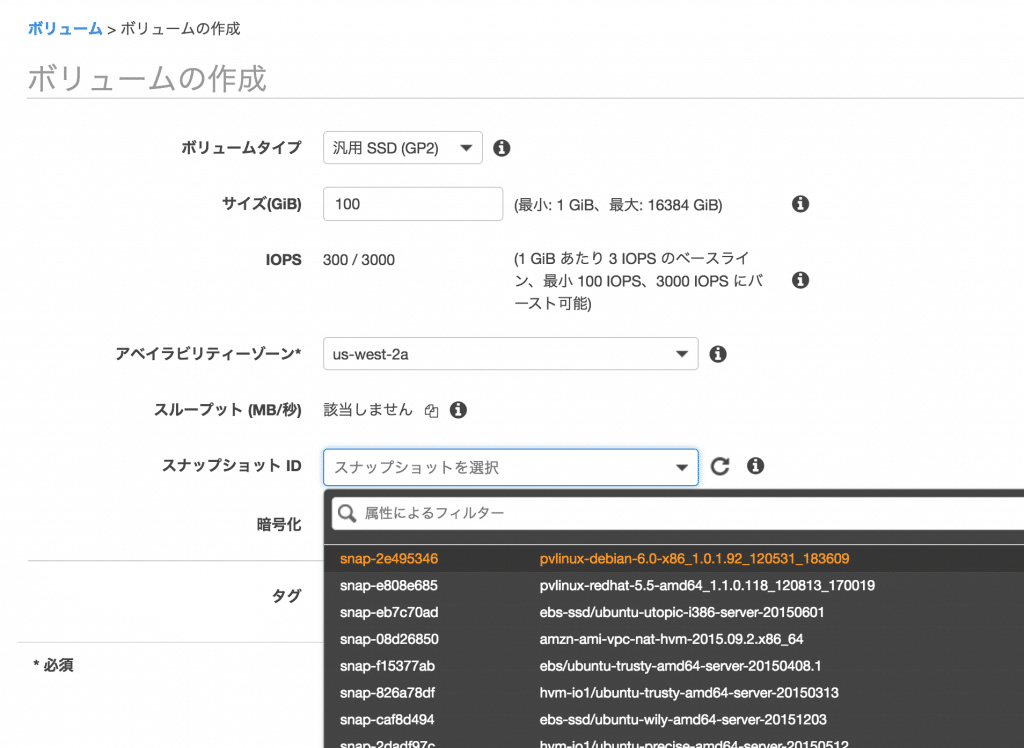This screenshot has height=748, width=1024.
Task: Click description pvlinux-debian-6.0-x86_1.0.1.92_120531_183609
Action: [x=694, y=559]
